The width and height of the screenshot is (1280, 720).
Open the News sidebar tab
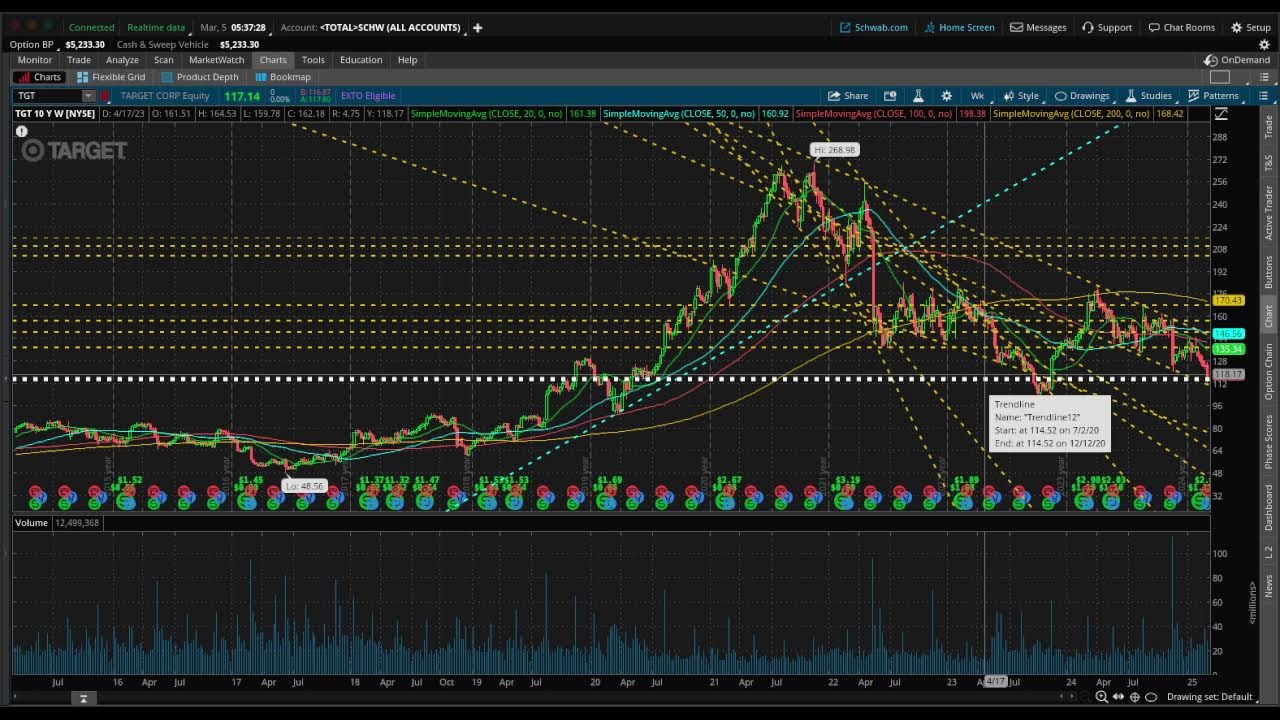(x=1269, y=585)
